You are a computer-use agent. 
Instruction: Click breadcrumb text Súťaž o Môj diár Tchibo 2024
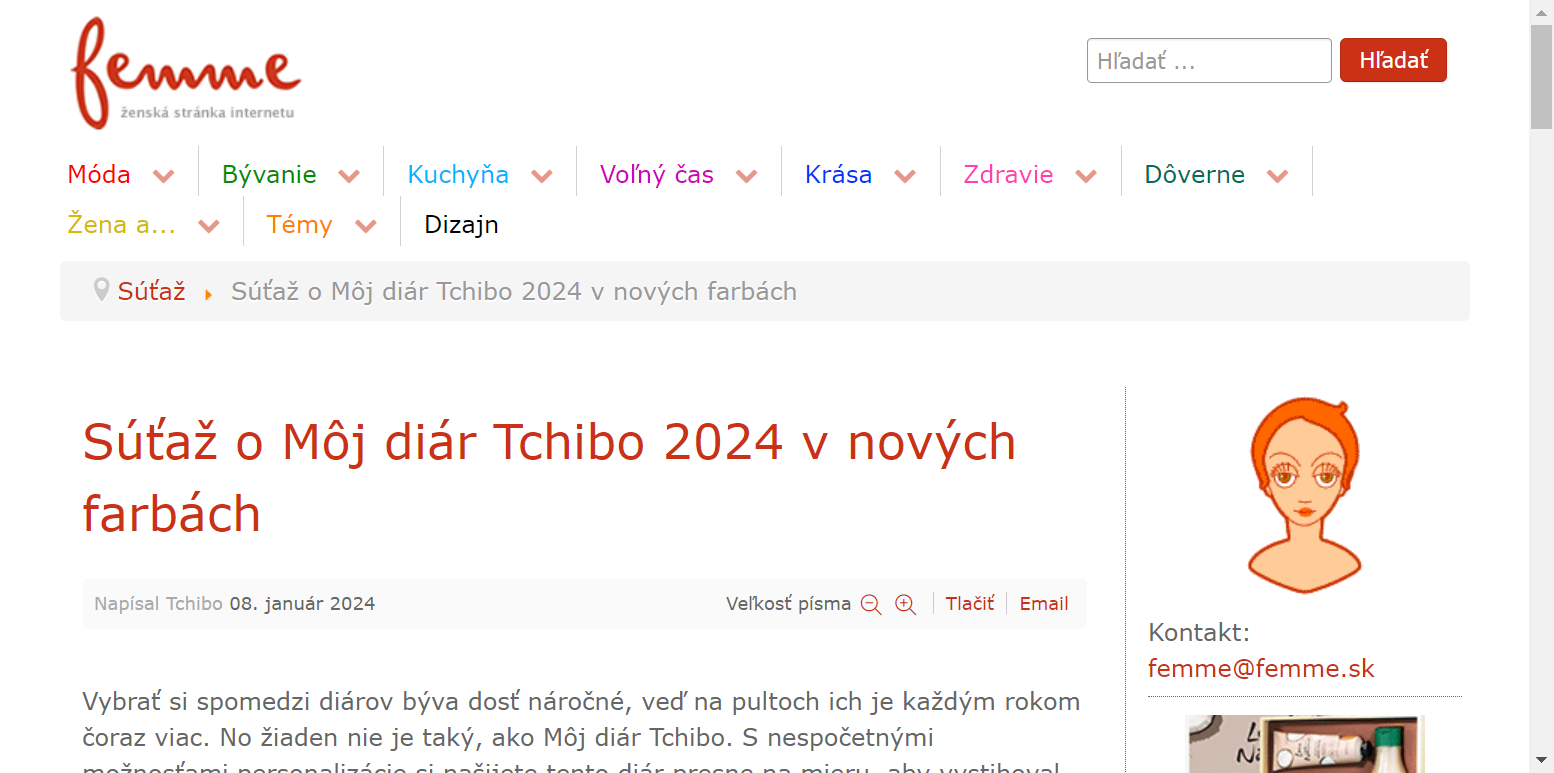pyautogui.click(x=514, y=291)
